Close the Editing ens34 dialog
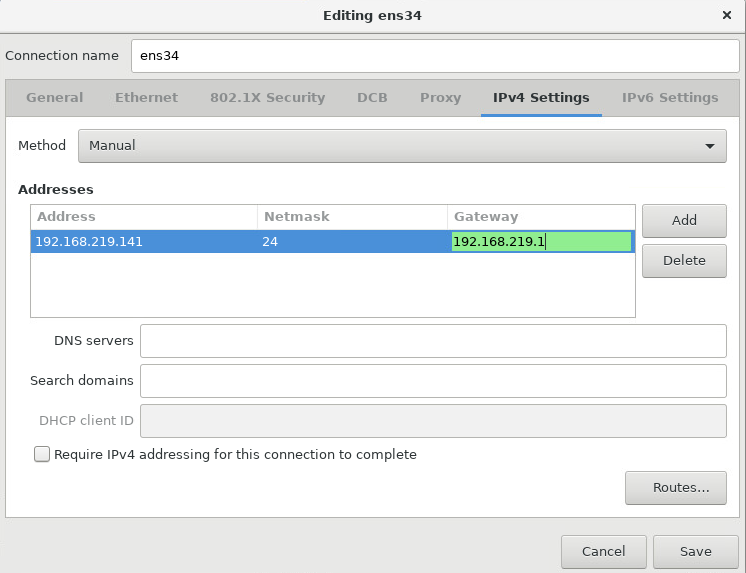Viewport: 746px width, 573px height. (x=726, y=15)
